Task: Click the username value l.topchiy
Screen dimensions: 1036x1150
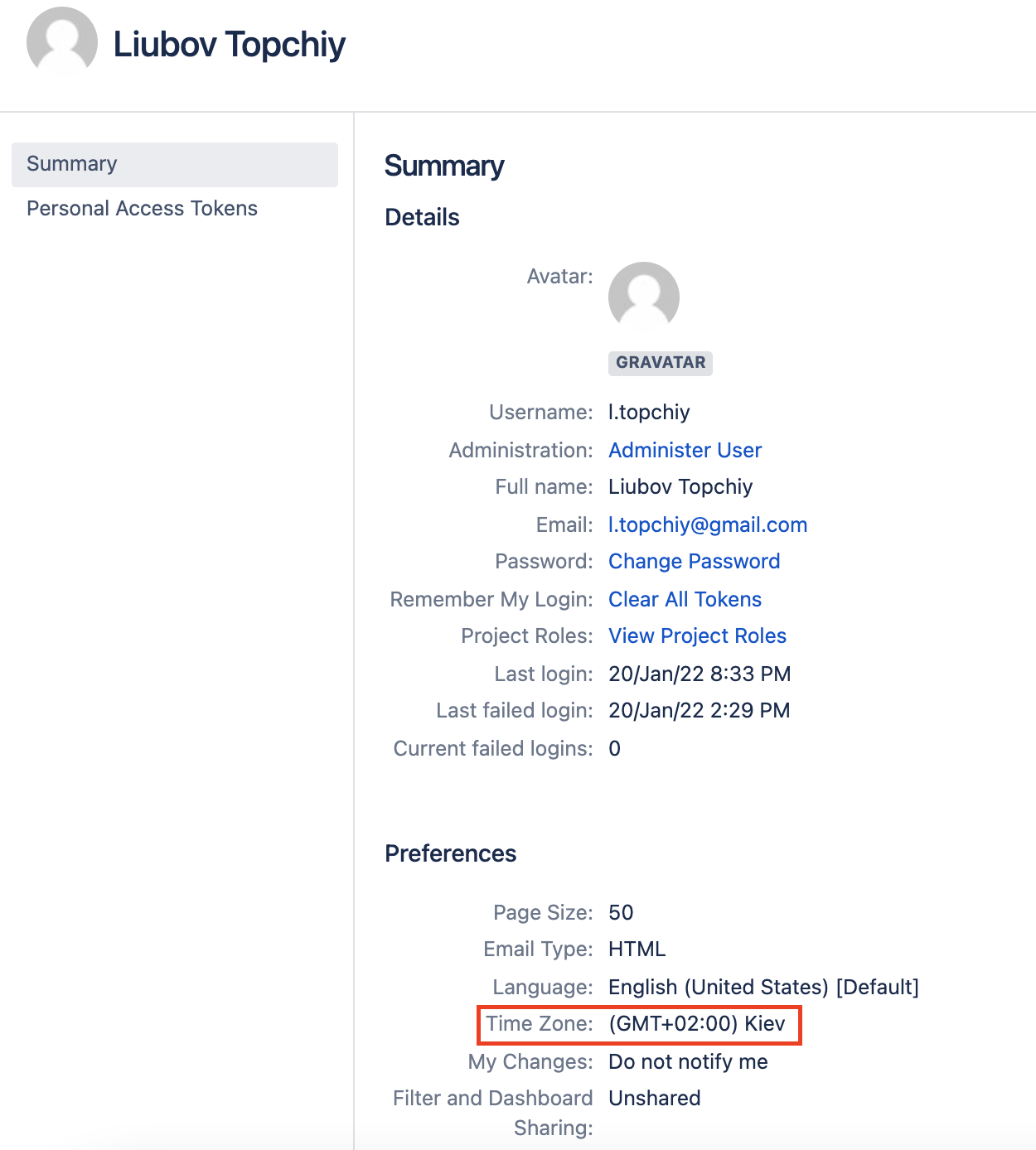Action: [x=649, y=412]
